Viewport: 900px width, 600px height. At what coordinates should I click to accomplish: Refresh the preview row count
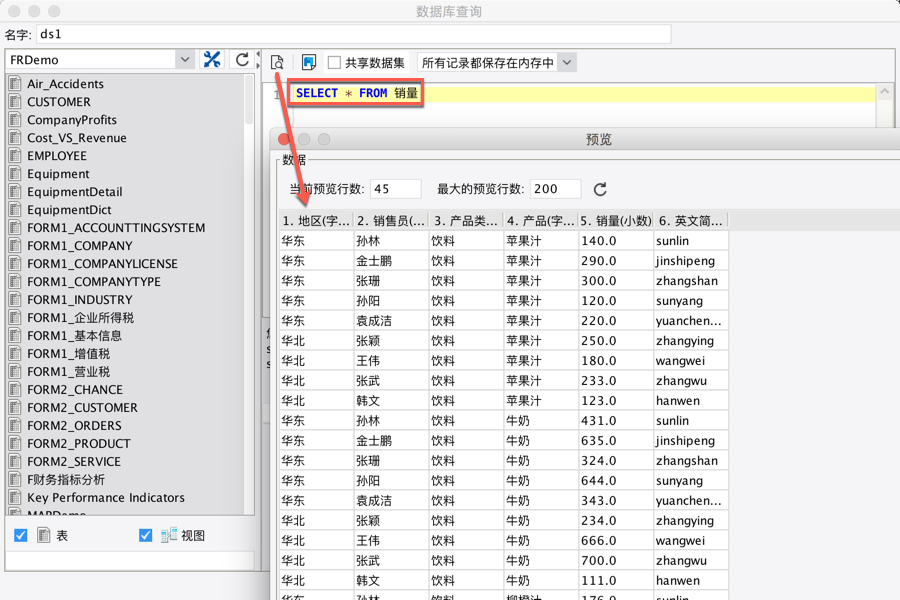[600, 189]
